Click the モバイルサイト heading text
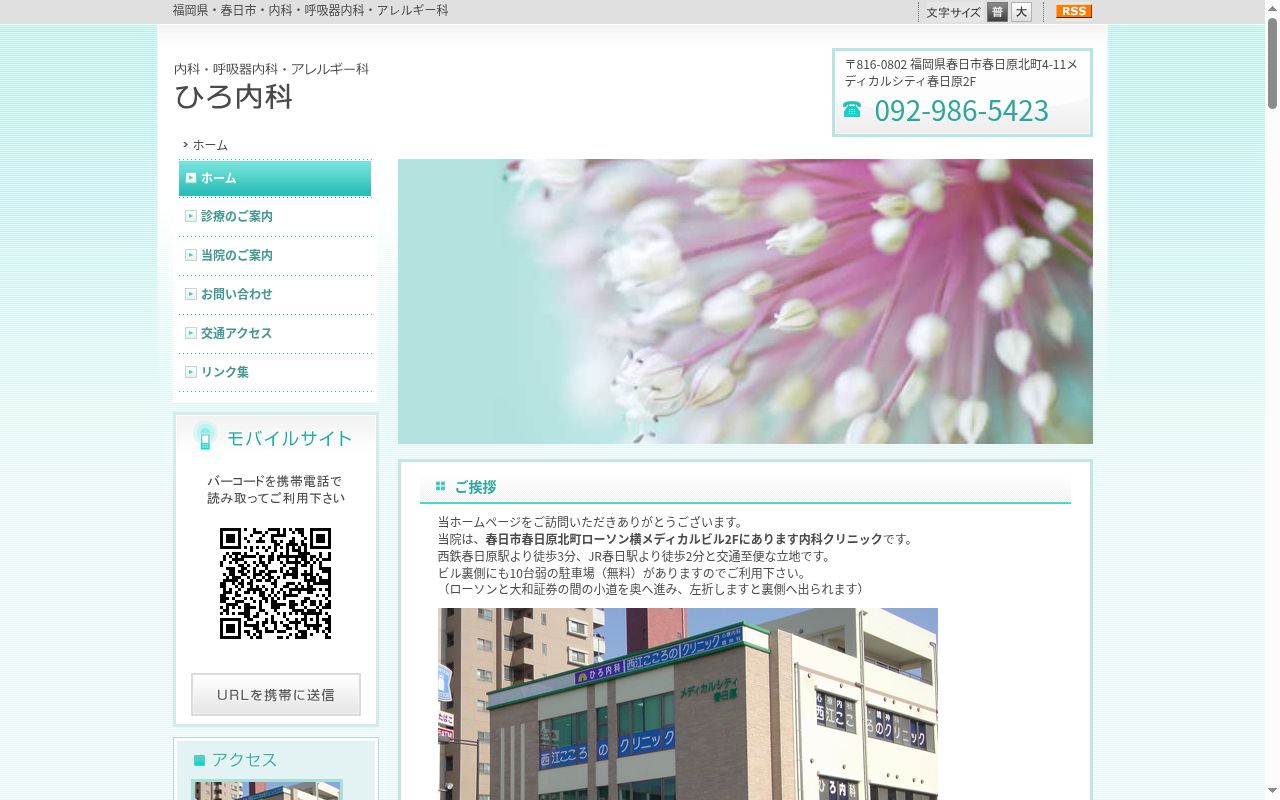 [x=289, y=438]
